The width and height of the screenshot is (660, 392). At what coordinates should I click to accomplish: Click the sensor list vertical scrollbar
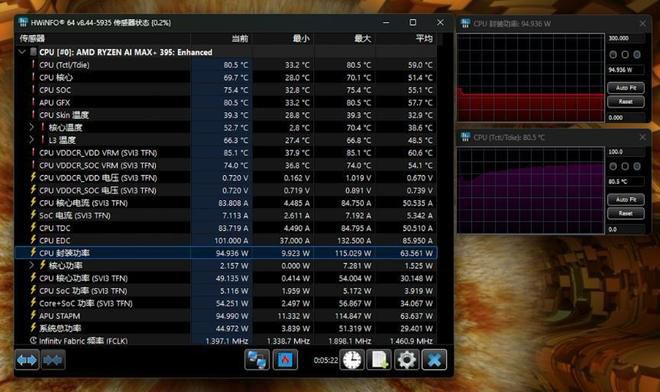click(441, 189)
